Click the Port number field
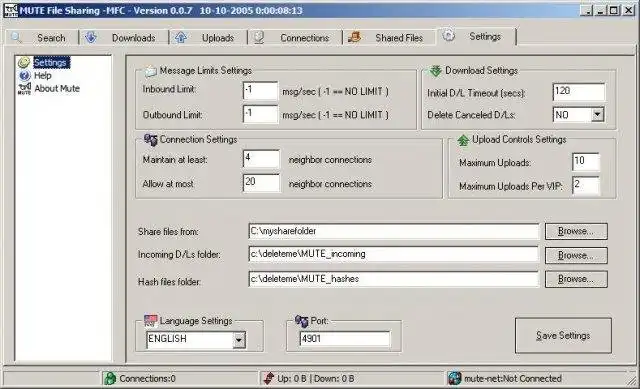Screen dimensions: 640x389 pos(345,339)
